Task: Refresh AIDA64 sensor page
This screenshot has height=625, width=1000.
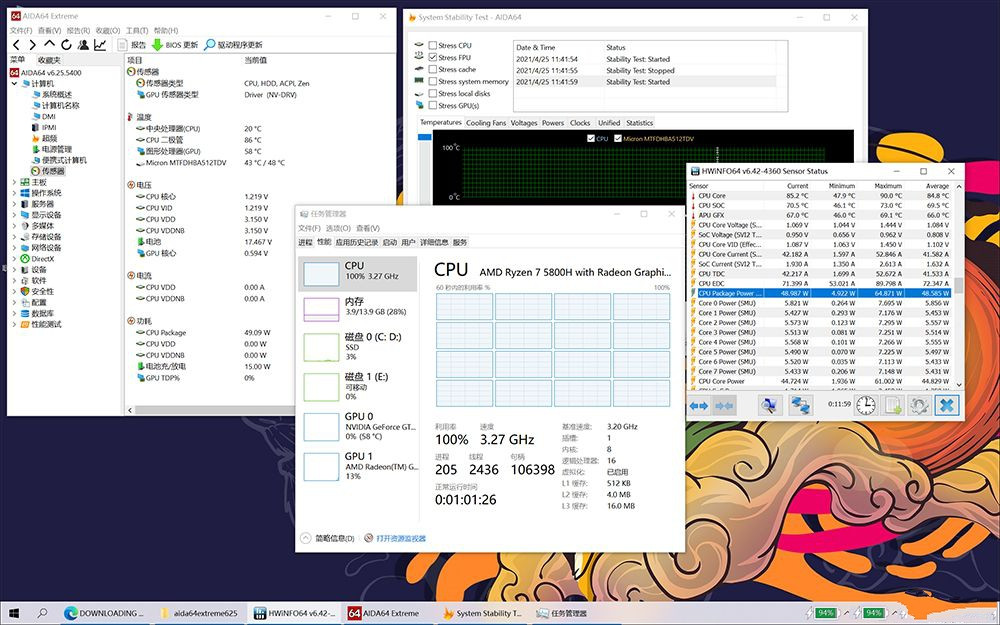Action: pos(66,45)
